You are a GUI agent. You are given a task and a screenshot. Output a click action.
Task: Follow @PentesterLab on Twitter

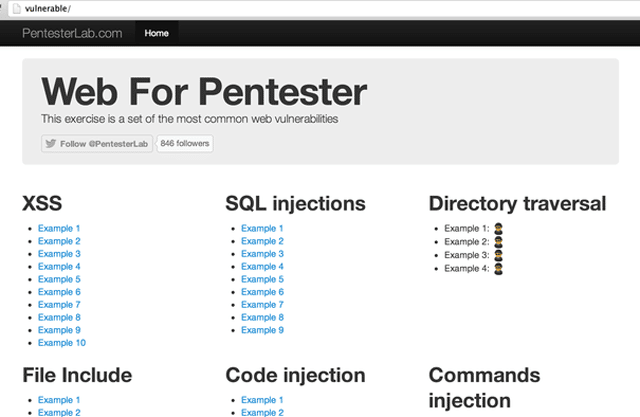coord(97,144)
